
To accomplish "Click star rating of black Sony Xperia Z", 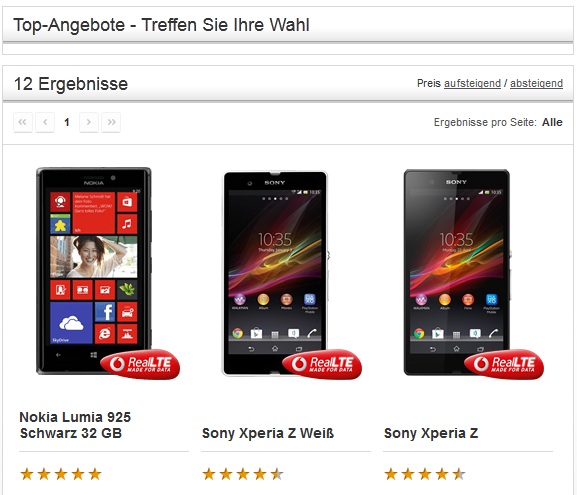I will (x=425, y=474).
